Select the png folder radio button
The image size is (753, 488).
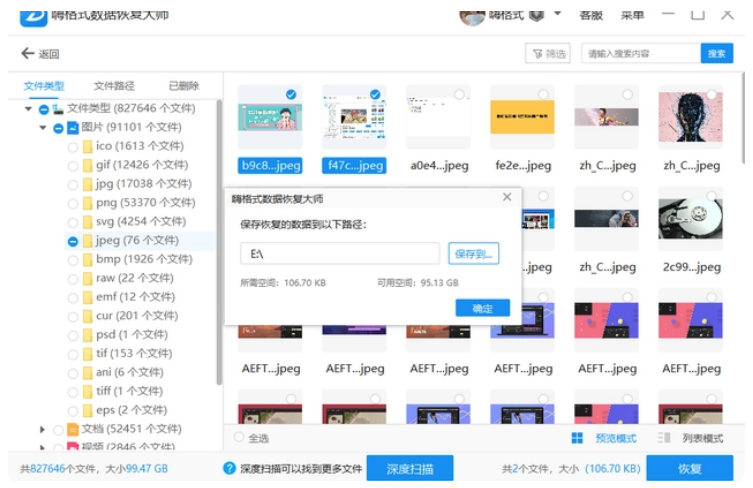click(x=73, y=204)
